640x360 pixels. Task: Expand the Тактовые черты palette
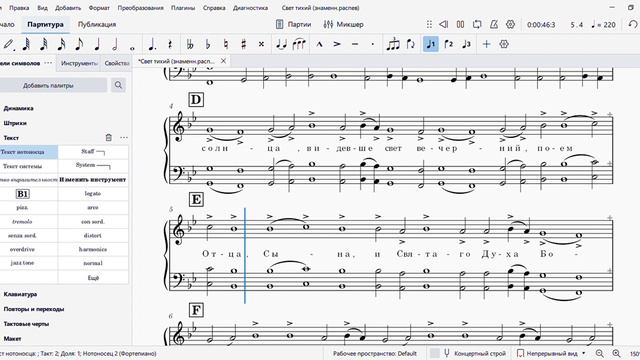tap(26, 324)
